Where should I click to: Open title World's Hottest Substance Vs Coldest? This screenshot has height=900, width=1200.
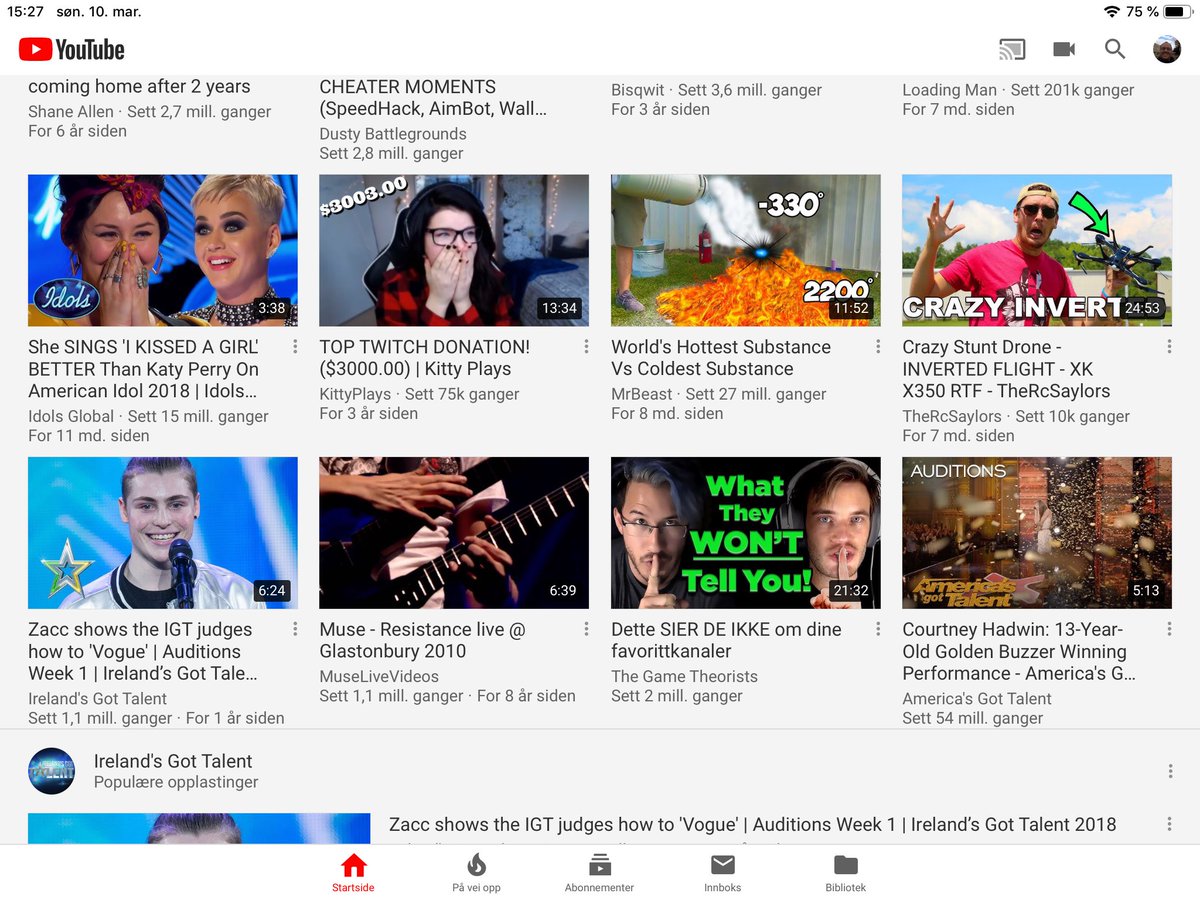tap(721, 358)
